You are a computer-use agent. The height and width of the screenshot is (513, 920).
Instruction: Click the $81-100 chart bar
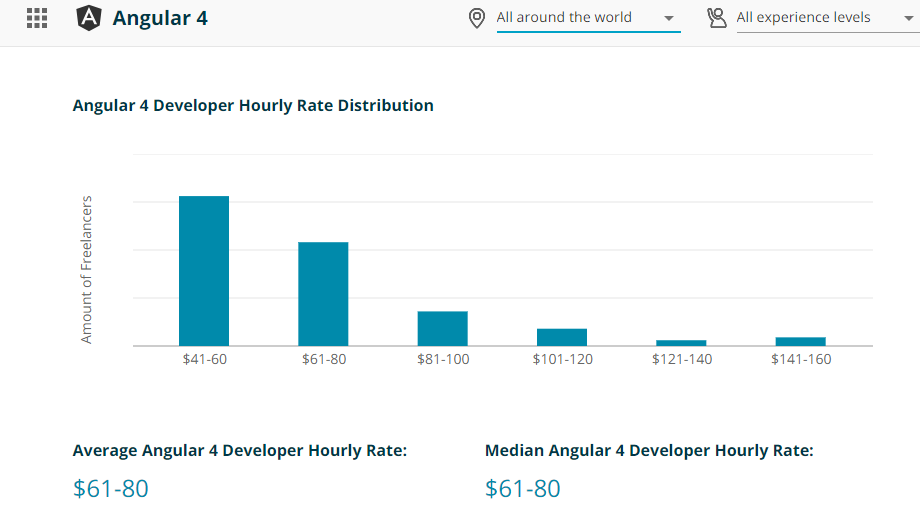coord(442,328)
